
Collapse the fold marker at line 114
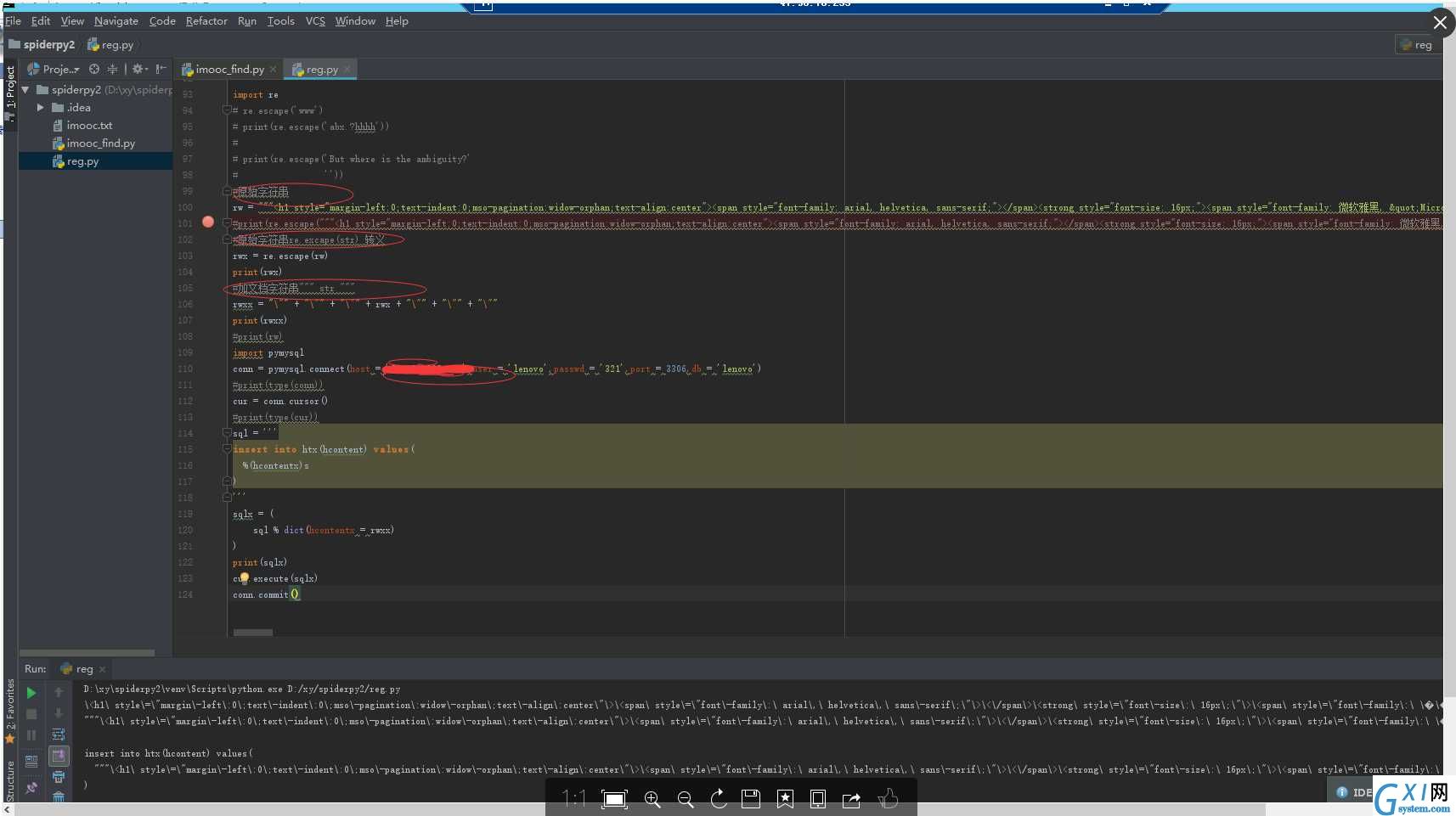pos(227,433)
